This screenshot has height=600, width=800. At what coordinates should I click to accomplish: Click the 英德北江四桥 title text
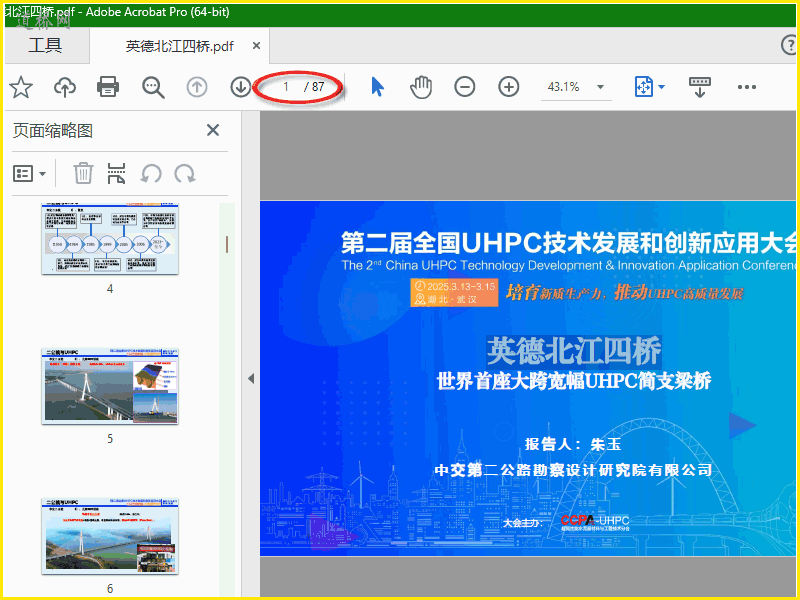574,351
